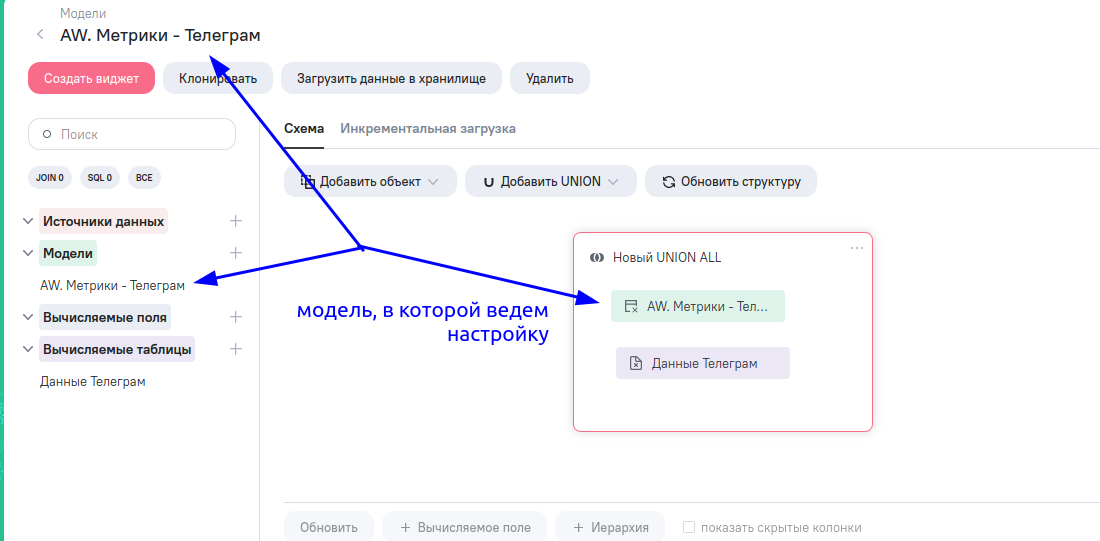Click the Вычисляемые поля section label

[105, 317]
